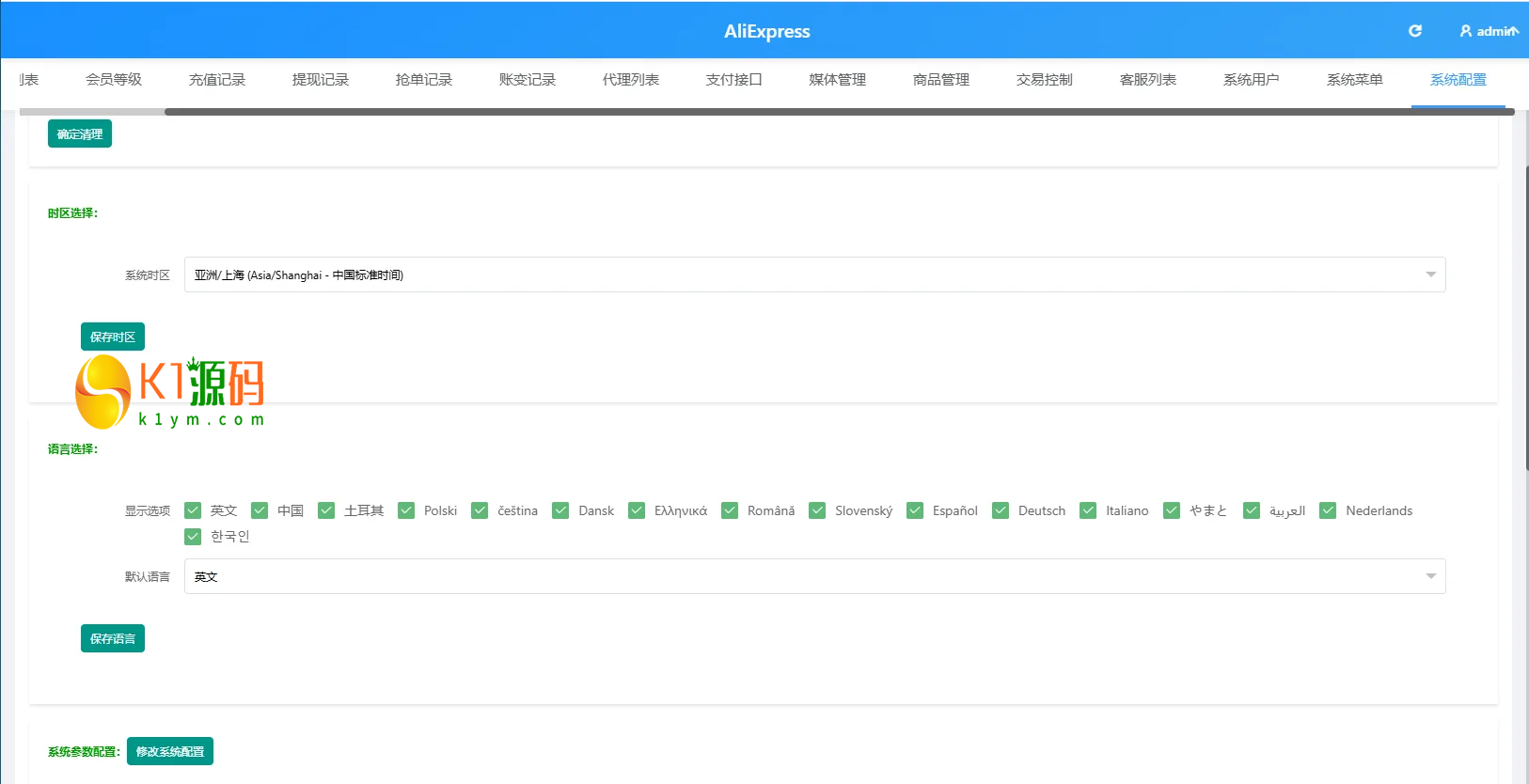Switch to 支付接口 tab
The image size is (1529, 784).
[734, 80]
